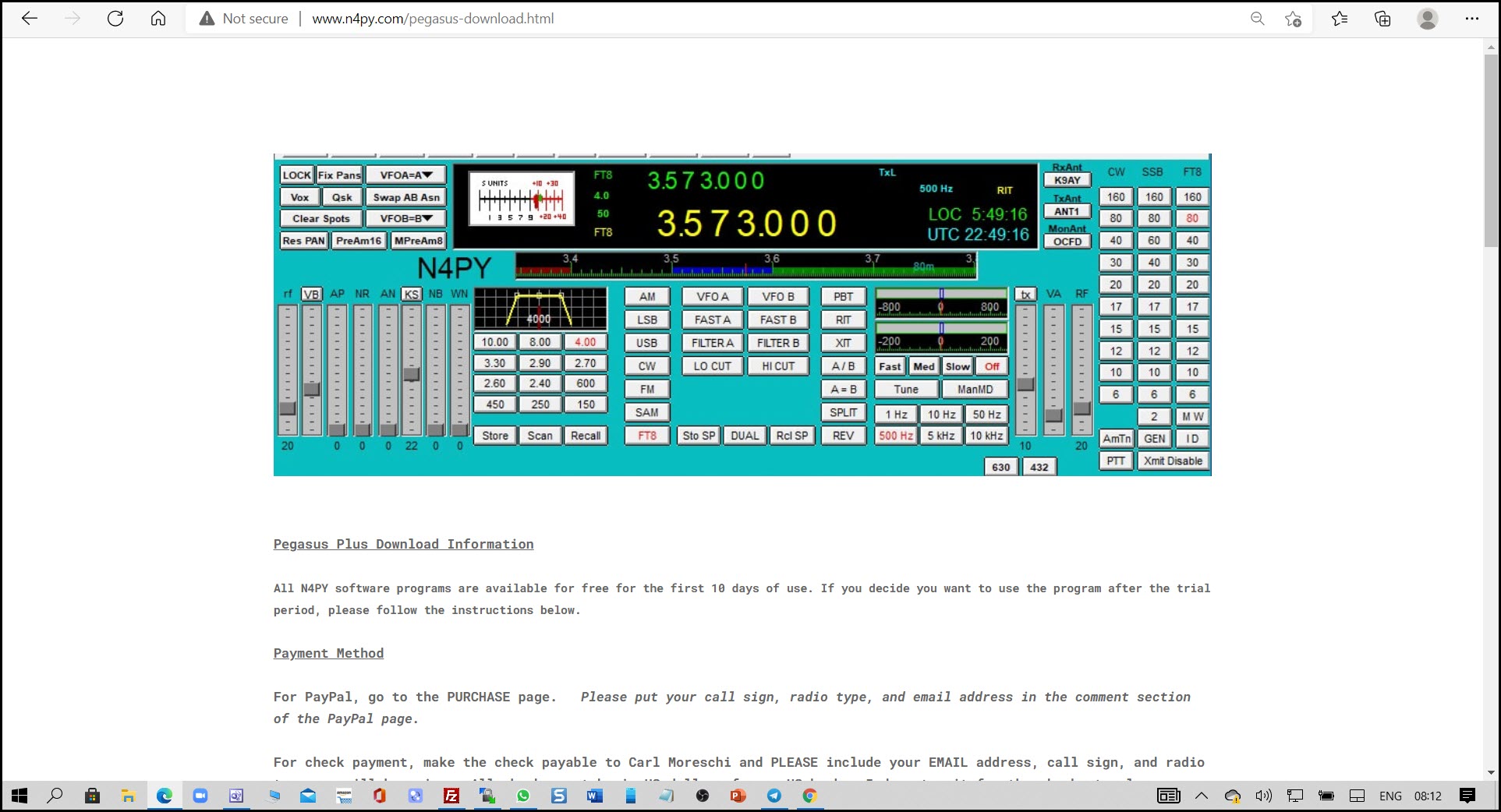Open the Mail app from the taskbar
1501x812 pixels.
[x=308, y=796]
